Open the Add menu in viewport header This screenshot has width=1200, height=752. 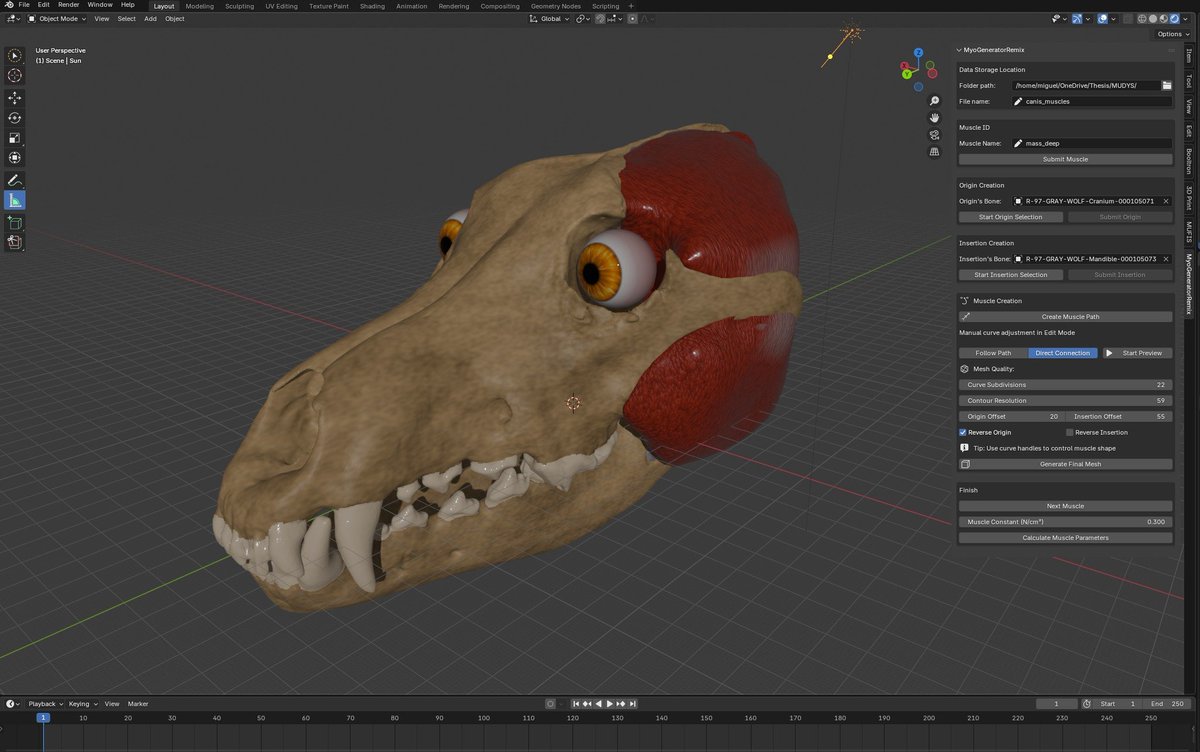150,18
